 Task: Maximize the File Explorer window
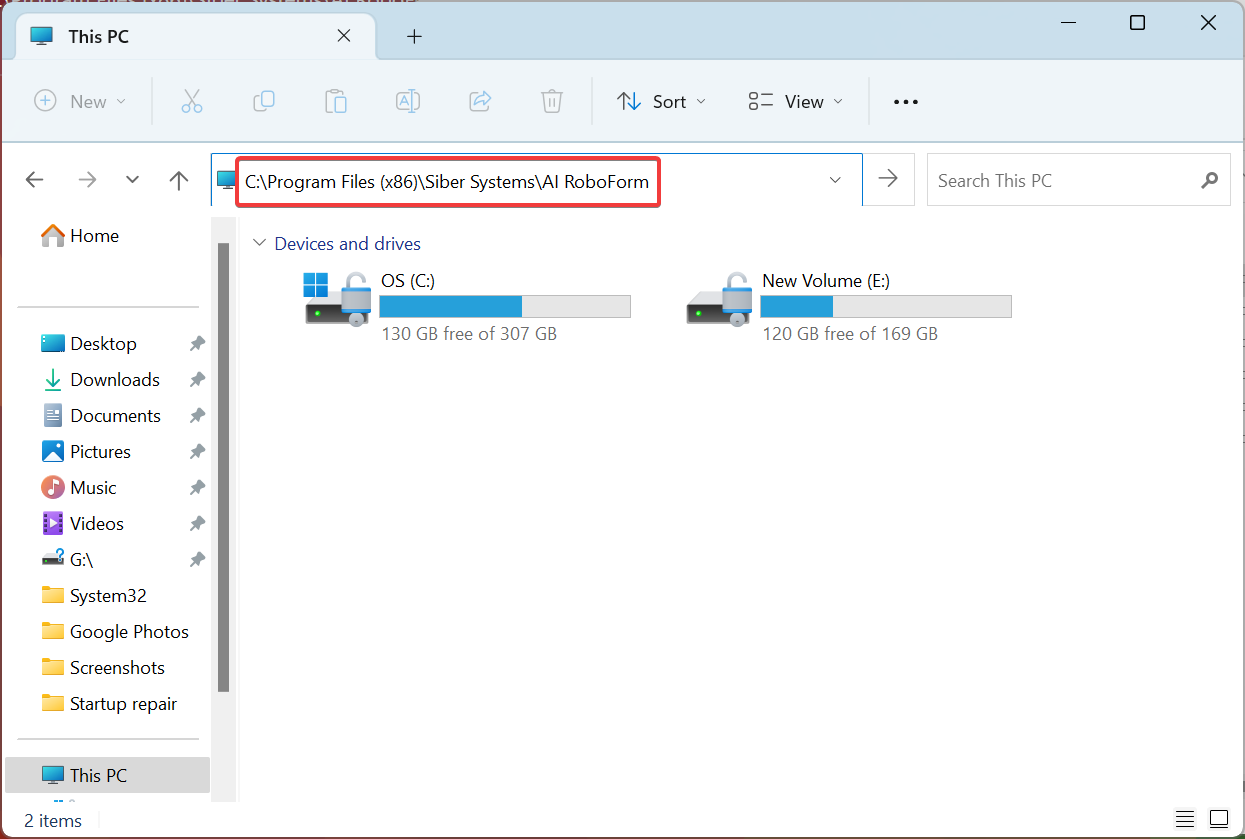[1137, 23]
